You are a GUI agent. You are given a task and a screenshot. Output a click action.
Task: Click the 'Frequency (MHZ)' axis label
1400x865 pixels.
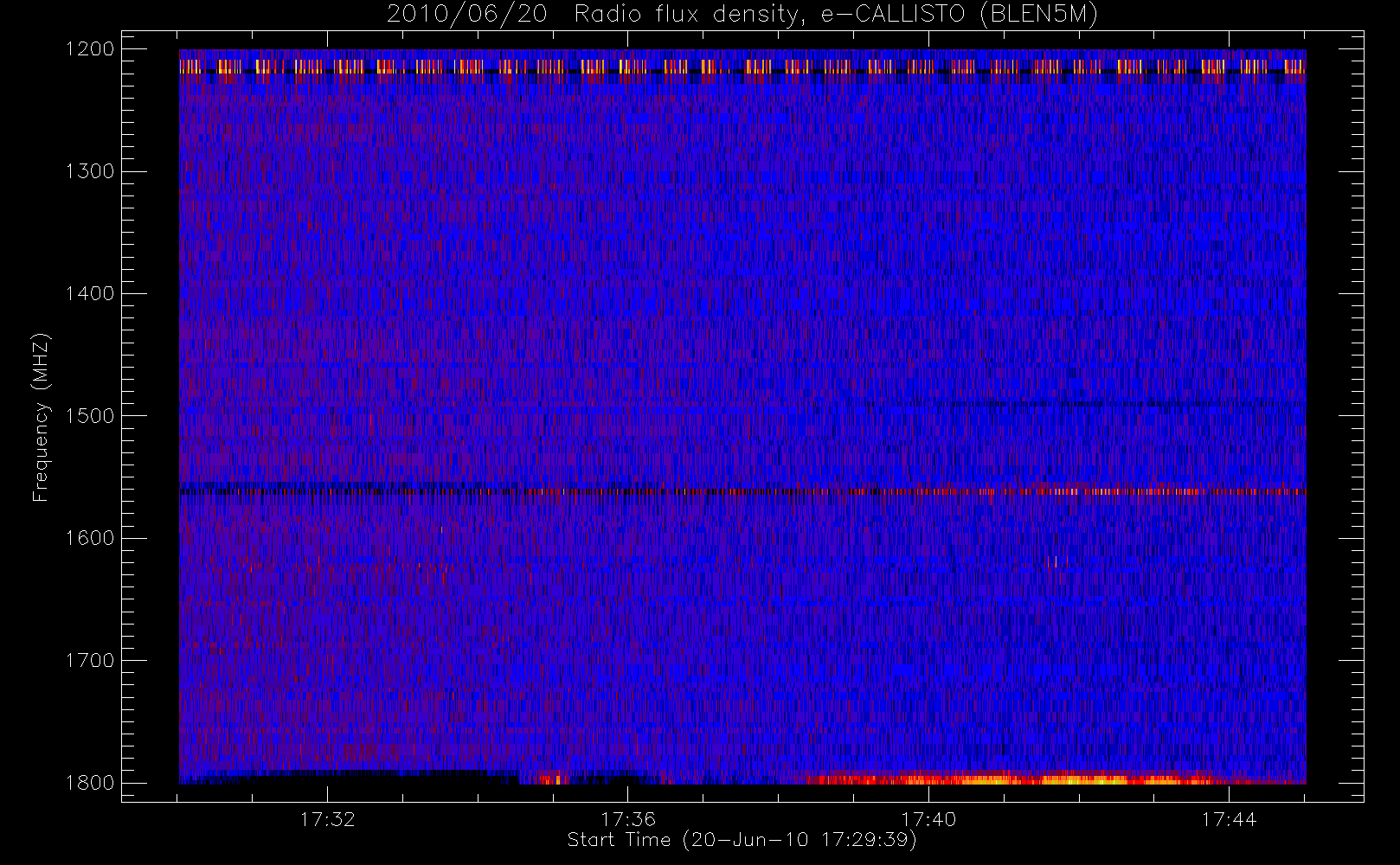coord(40,417)
